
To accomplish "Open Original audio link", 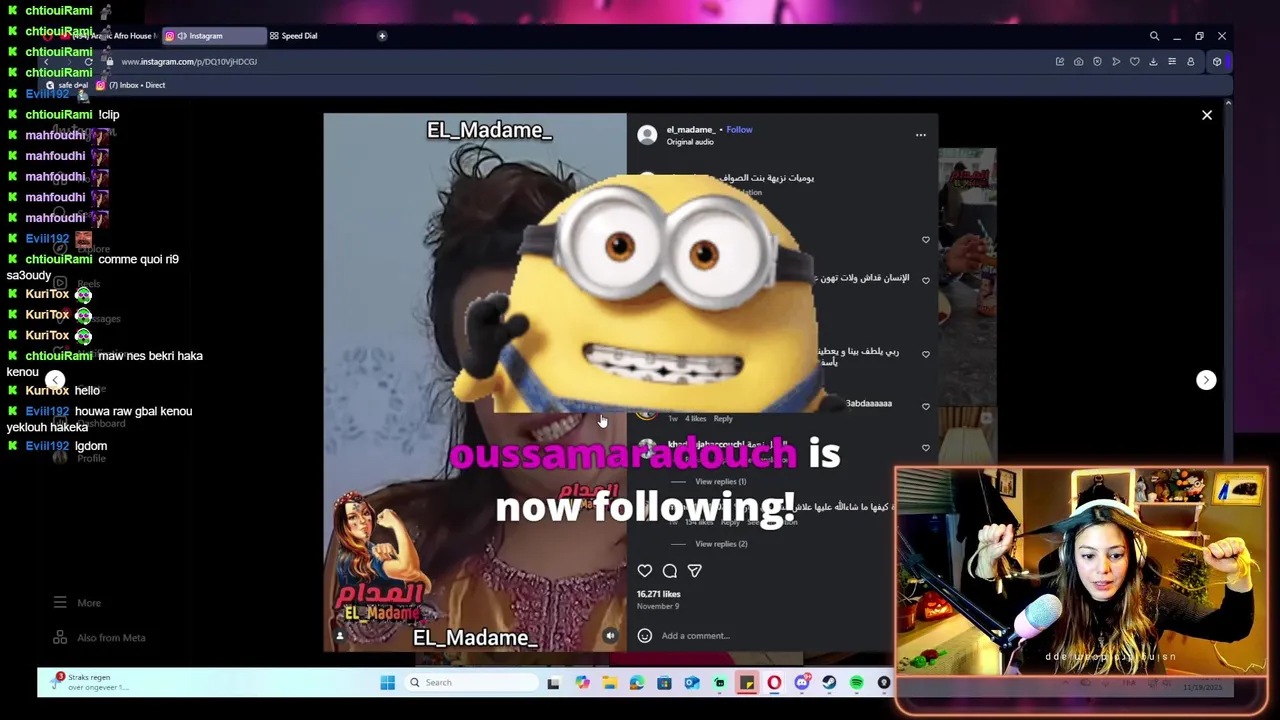I will point(690,142).
